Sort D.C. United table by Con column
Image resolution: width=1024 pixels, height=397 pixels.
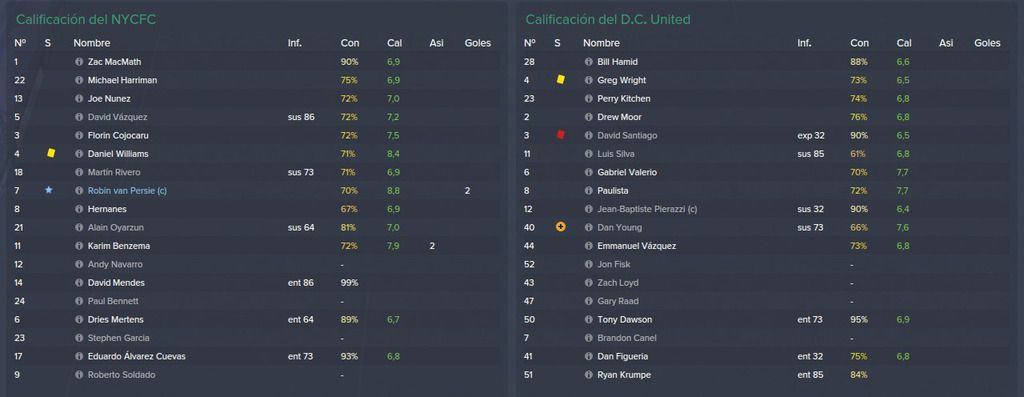click(859, 43)
